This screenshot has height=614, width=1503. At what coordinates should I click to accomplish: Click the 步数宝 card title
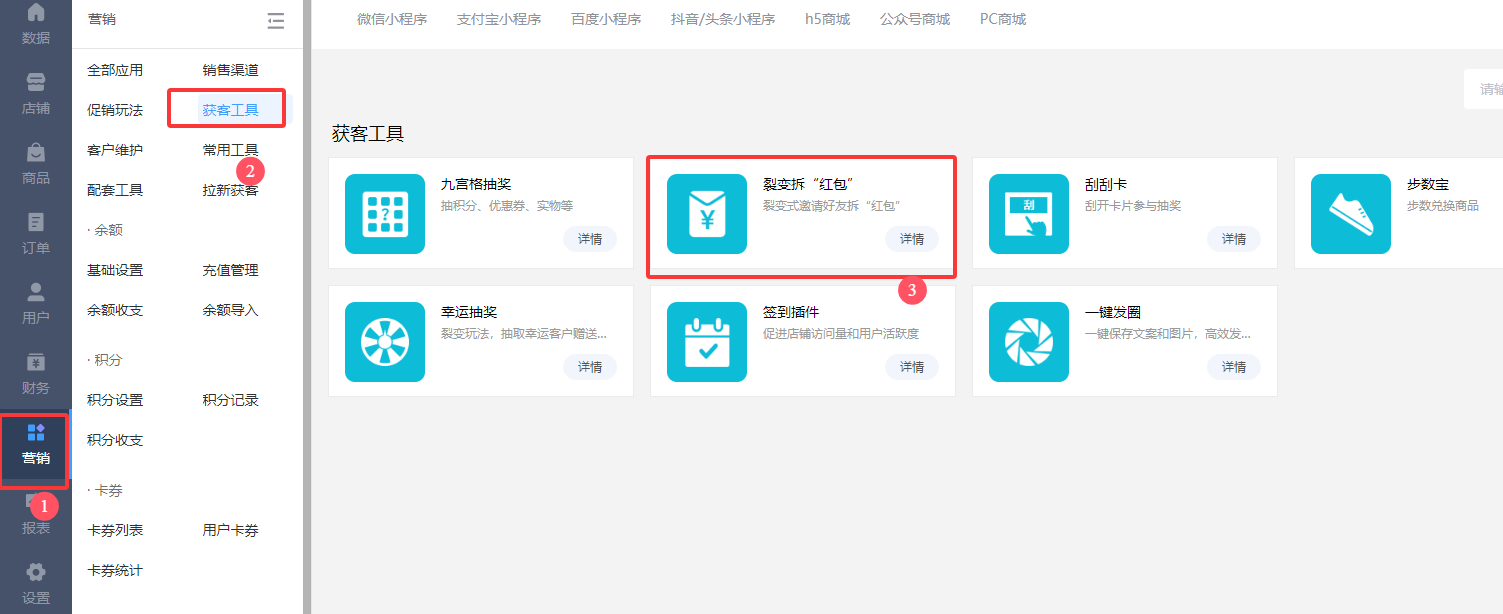click(x=1427, y=185)
